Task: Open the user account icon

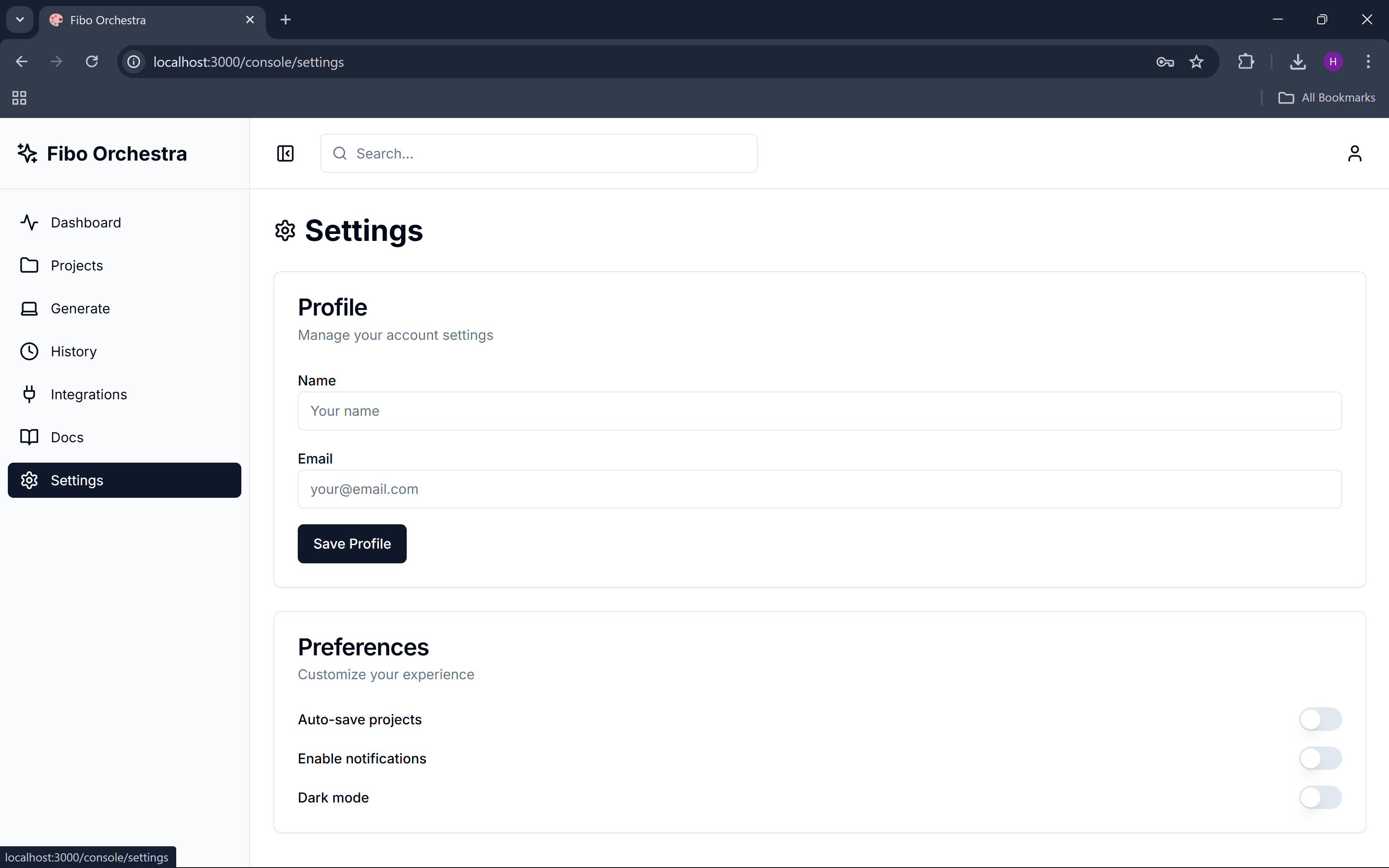Action: click(x=1354, y=153)
